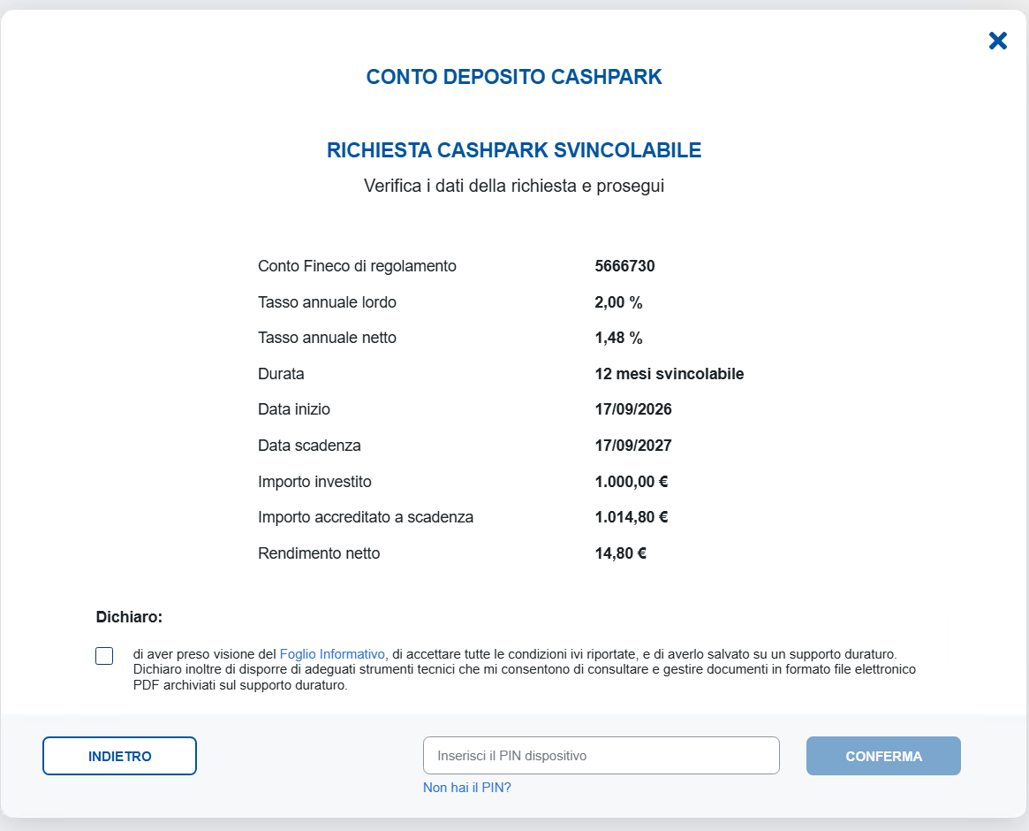
Task: Click the 'Dichiaro:' heading
Action: click(129, 616)
